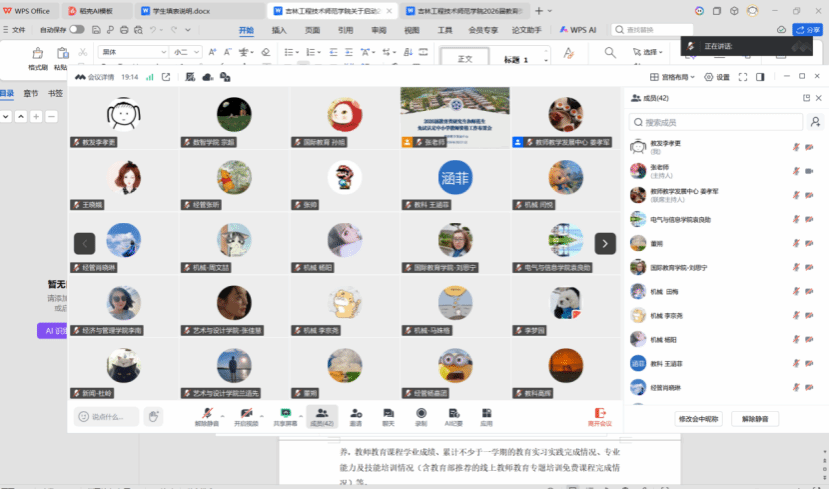Screen dimensions: 830x489
Task: Show the next page of video tiles
Action: pyautogui.click(x=605, y=243)
